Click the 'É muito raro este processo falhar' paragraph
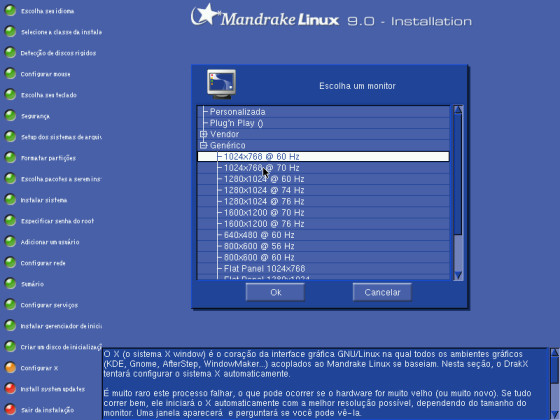This screenshot has width=560, height=420. pyautogui.click(x=317, y=403)
